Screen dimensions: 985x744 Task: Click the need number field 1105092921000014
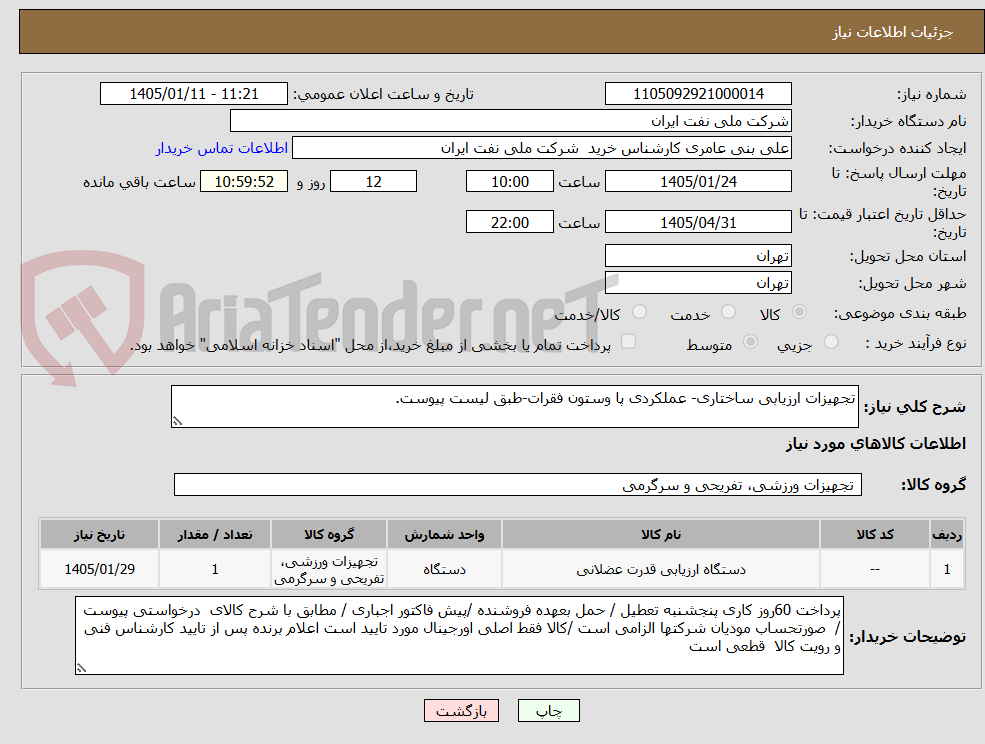point(698,94)
